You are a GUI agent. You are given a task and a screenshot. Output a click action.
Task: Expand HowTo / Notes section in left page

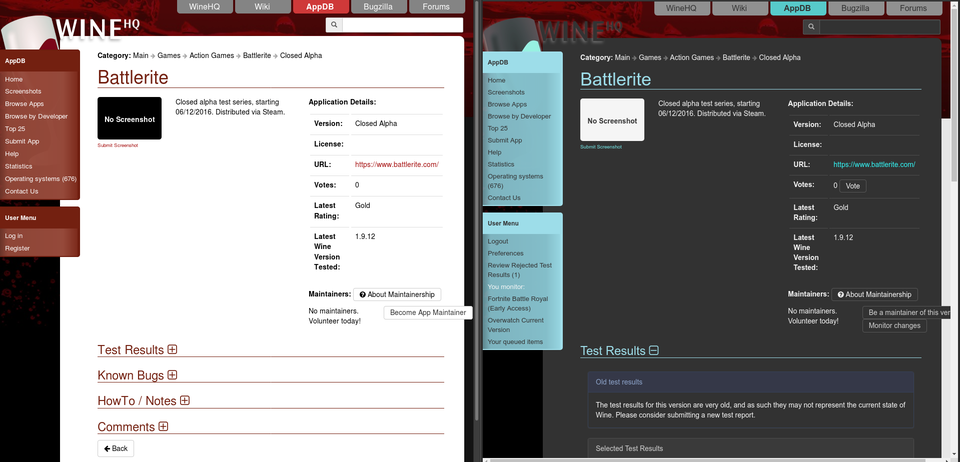(x=185, y=400)
